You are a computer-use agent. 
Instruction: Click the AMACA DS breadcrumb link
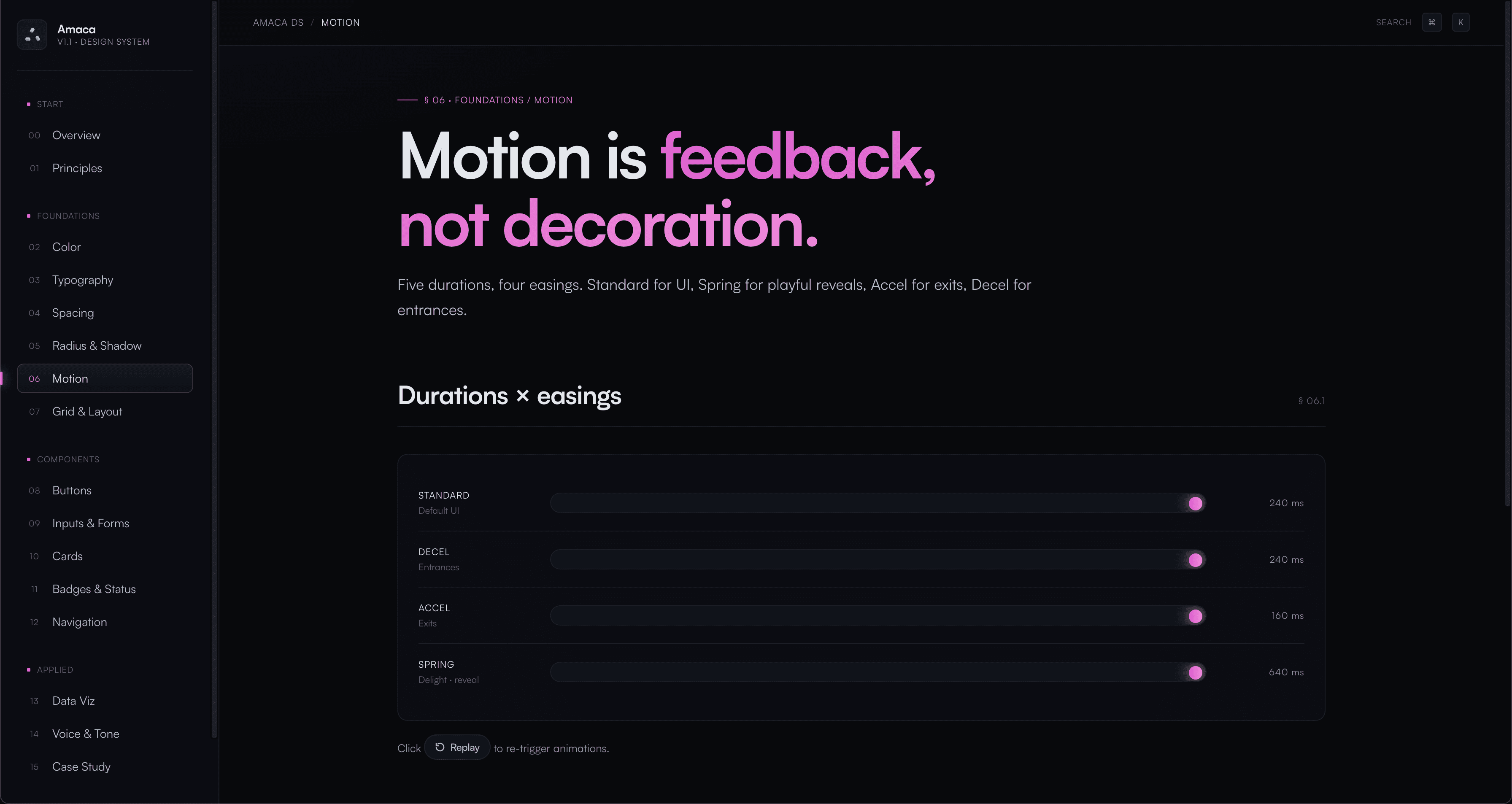(x=278, y=22)
